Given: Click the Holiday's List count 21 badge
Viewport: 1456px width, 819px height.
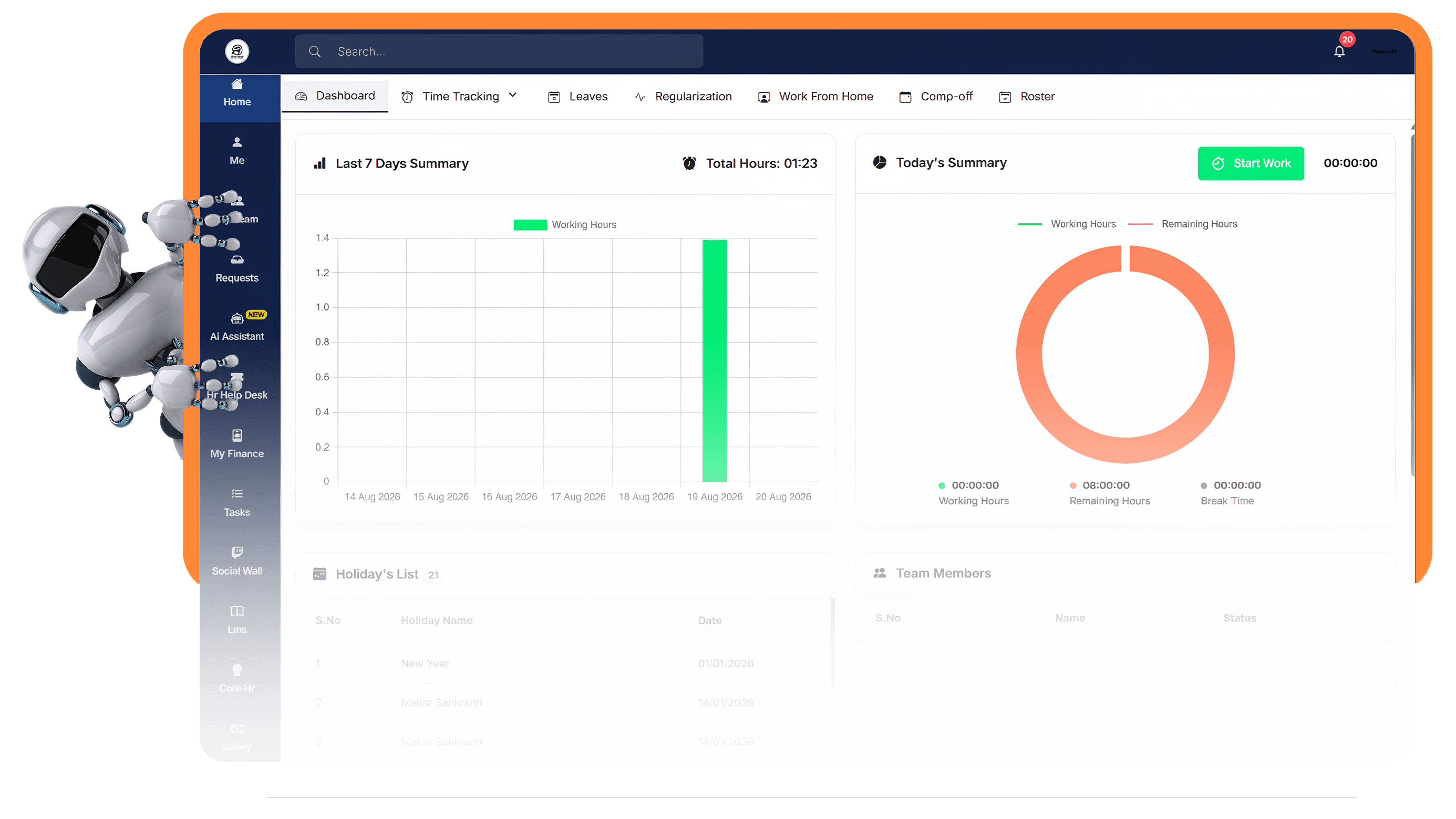Looking at the screenshot, I should 433,575.
